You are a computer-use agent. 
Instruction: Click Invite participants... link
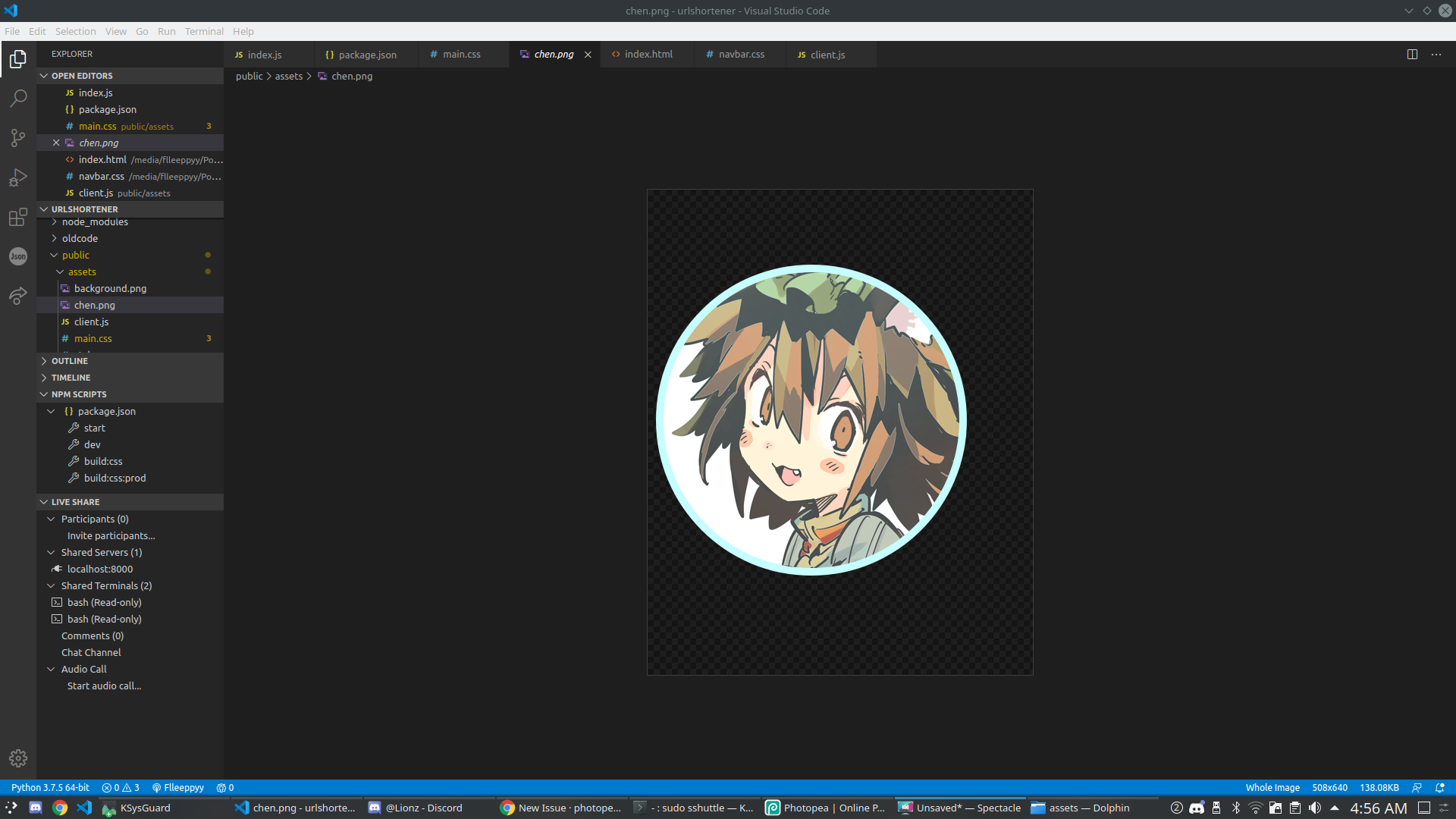(111, 536)
